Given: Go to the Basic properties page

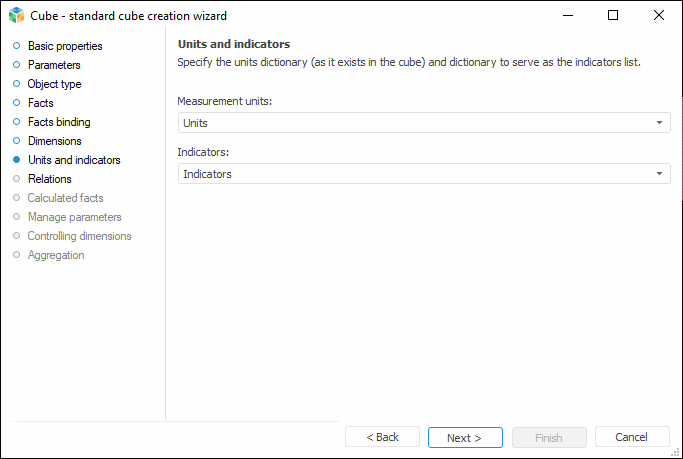Looking at the screenshot, I should (65, 46).
